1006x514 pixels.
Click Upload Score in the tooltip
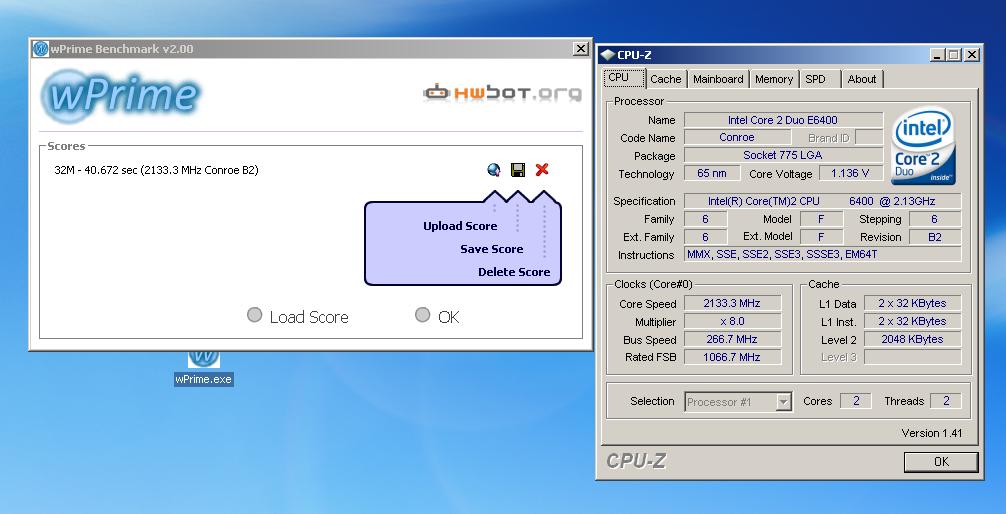tap(460, 226)
